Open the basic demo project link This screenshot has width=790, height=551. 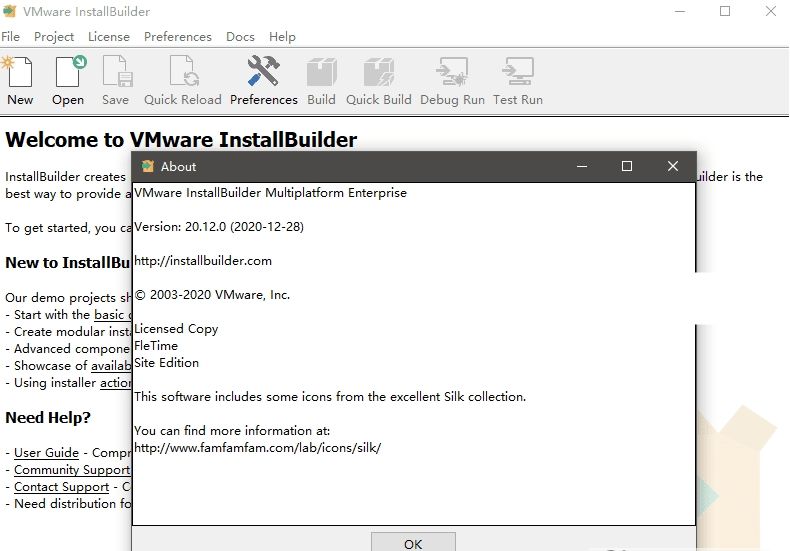(x=112, y=315)
